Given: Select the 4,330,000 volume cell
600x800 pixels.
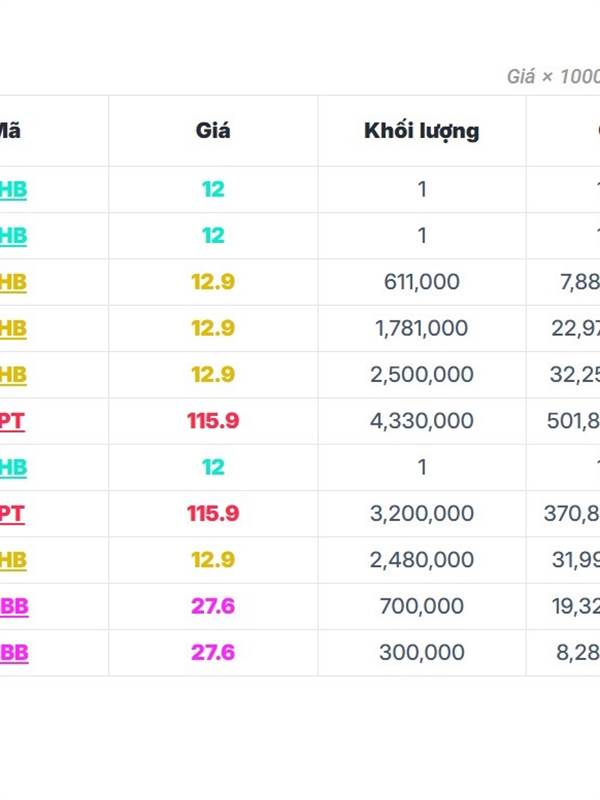Looking at the screenshot, I should [421, 421].
